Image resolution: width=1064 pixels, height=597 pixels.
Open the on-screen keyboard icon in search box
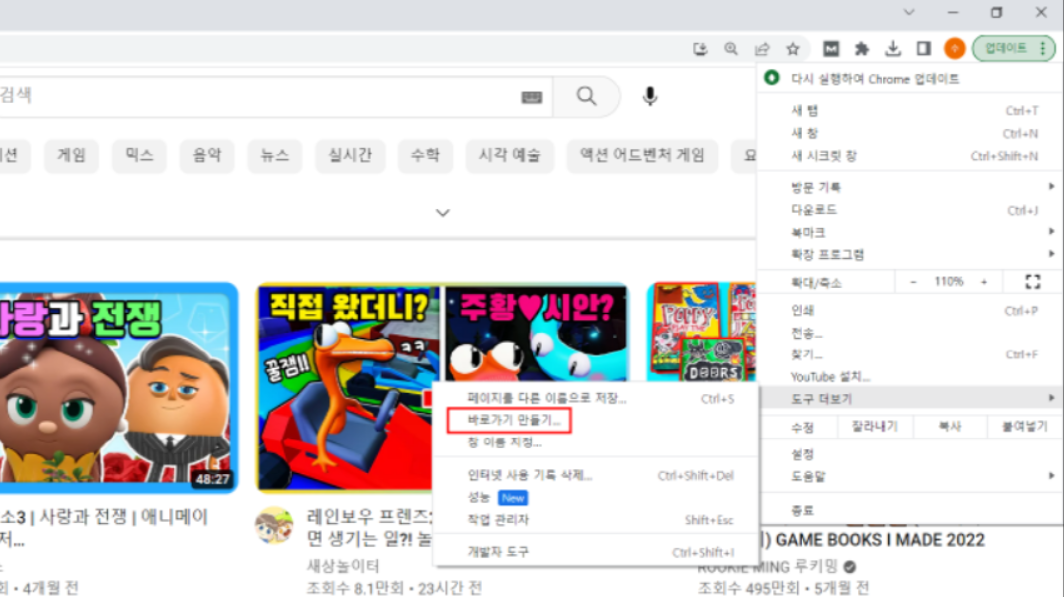click(532, 97)
